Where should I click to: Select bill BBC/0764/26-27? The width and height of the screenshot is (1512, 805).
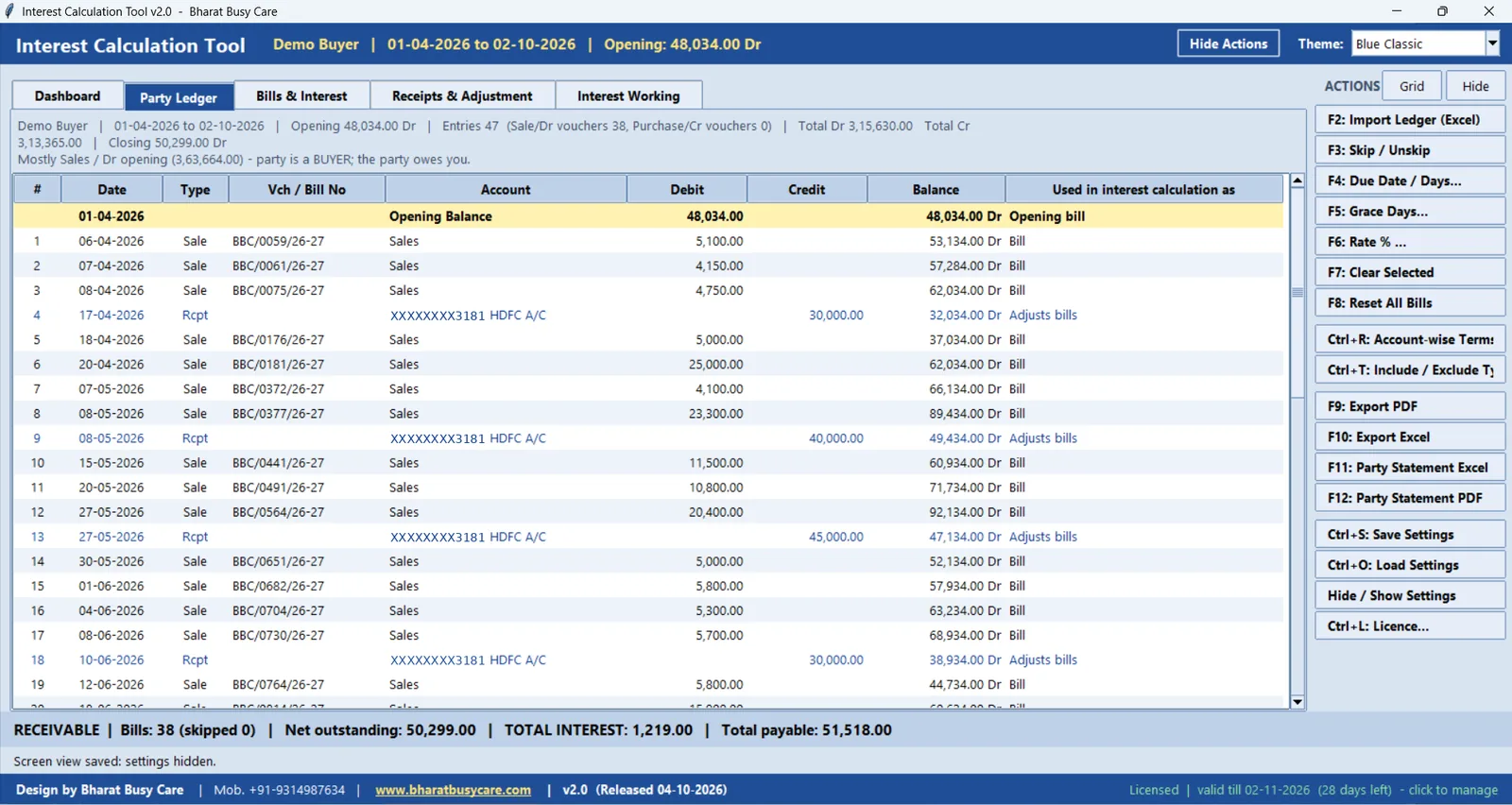pyautogui.click(x=649, y=684)
